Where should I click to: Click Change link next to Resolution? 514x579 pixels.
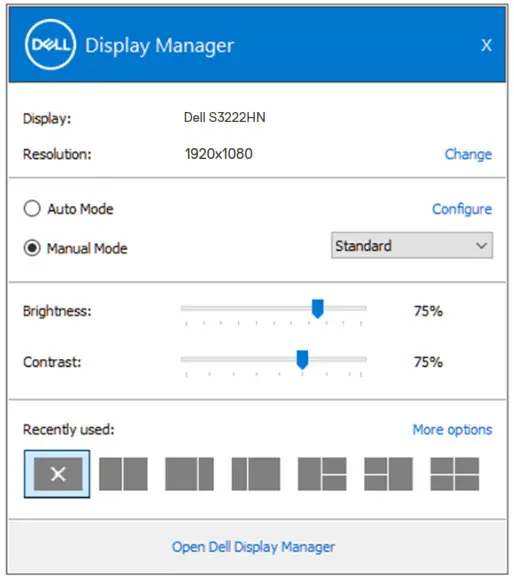click(x=468, y=154)
